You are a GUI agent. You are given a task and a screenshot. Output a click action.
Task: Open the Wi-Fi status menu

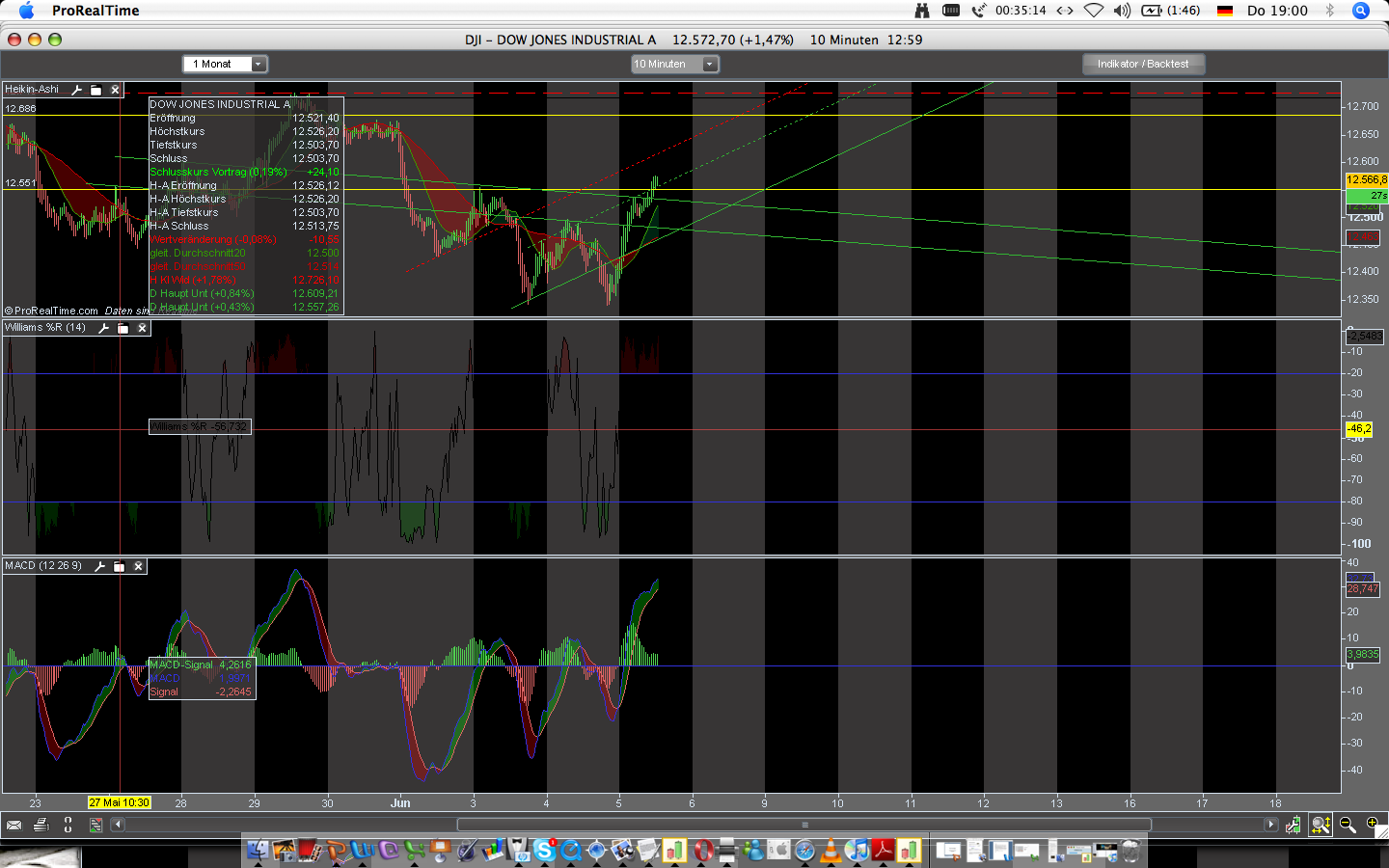(x=1094, y=11)
